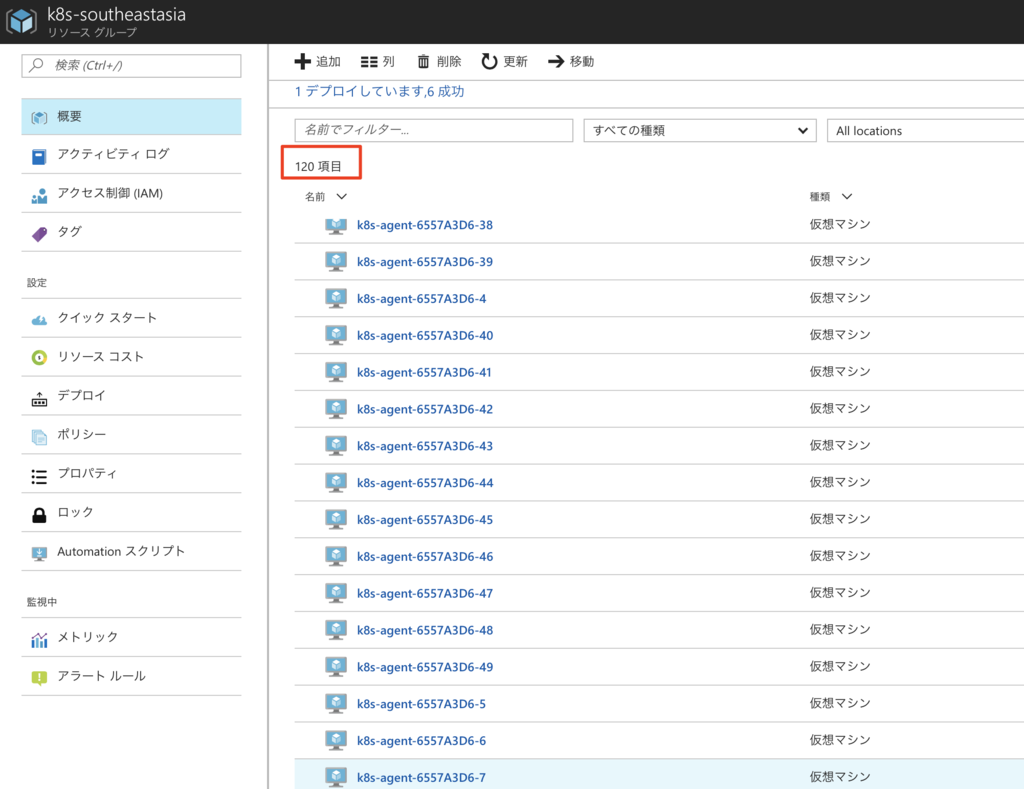Open k8s-agent-6557A3D6-42 link

click(424, 410)
